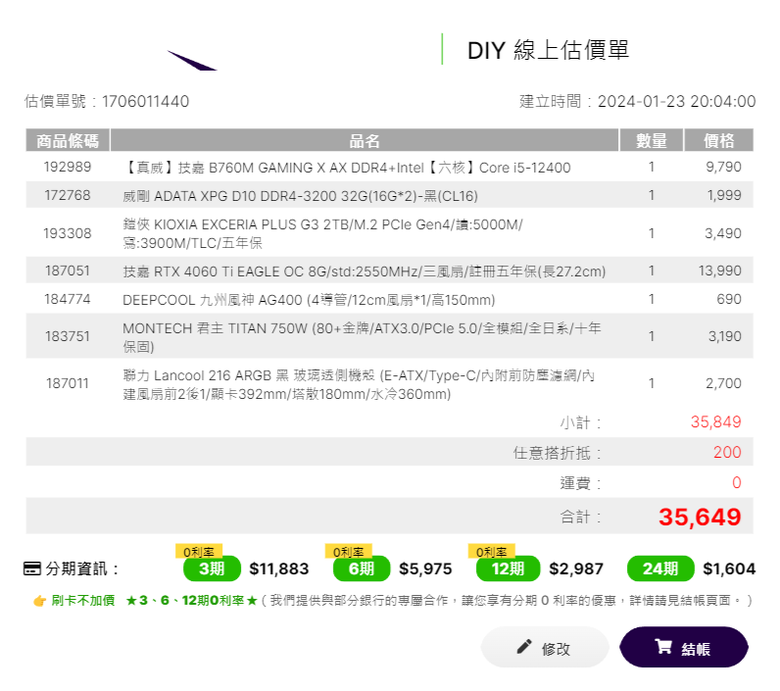Click the pointing hand icon before 刷卡不加價

point(40,601)
